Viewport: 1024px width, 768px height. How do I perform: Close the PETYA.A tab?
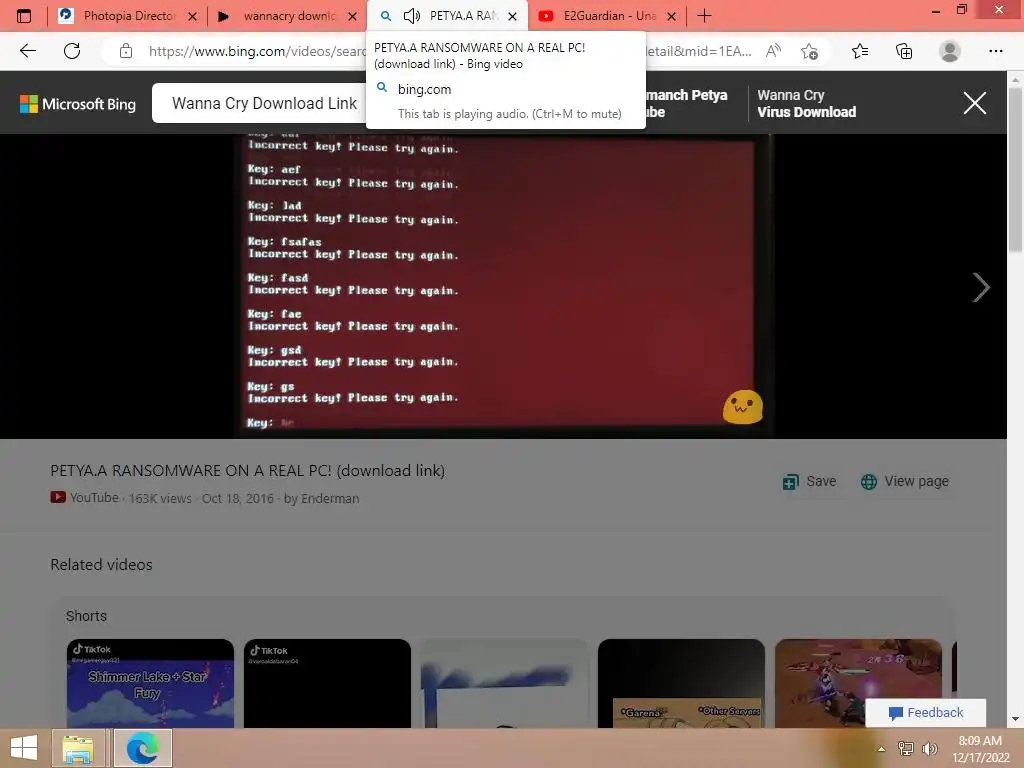[x=513, y=16]
